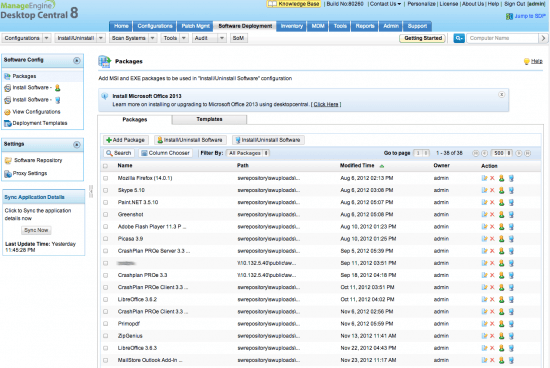
Task: Delete the MailStore Outlook Add-In package
Action: tap(492, 360)
